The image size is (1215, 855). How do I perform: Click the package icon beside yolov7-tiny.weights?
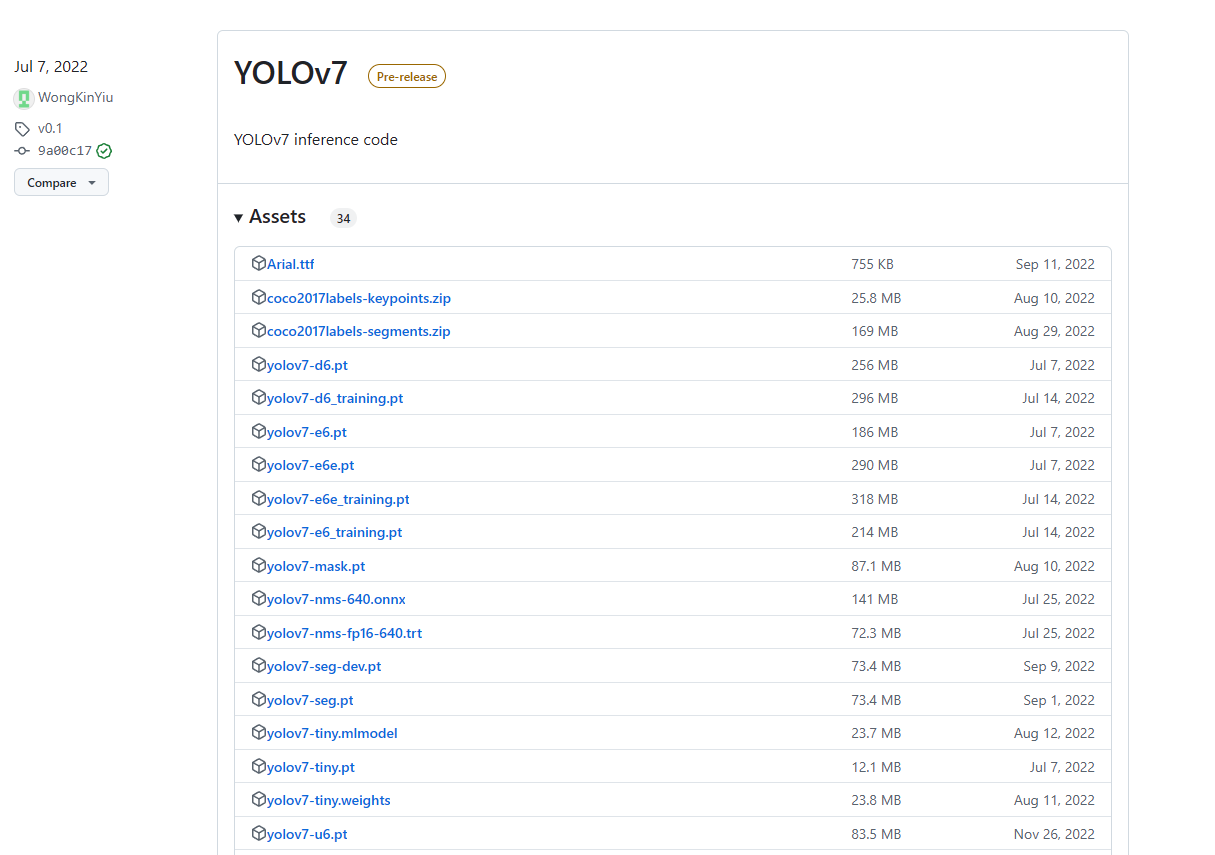click(259, 800)
